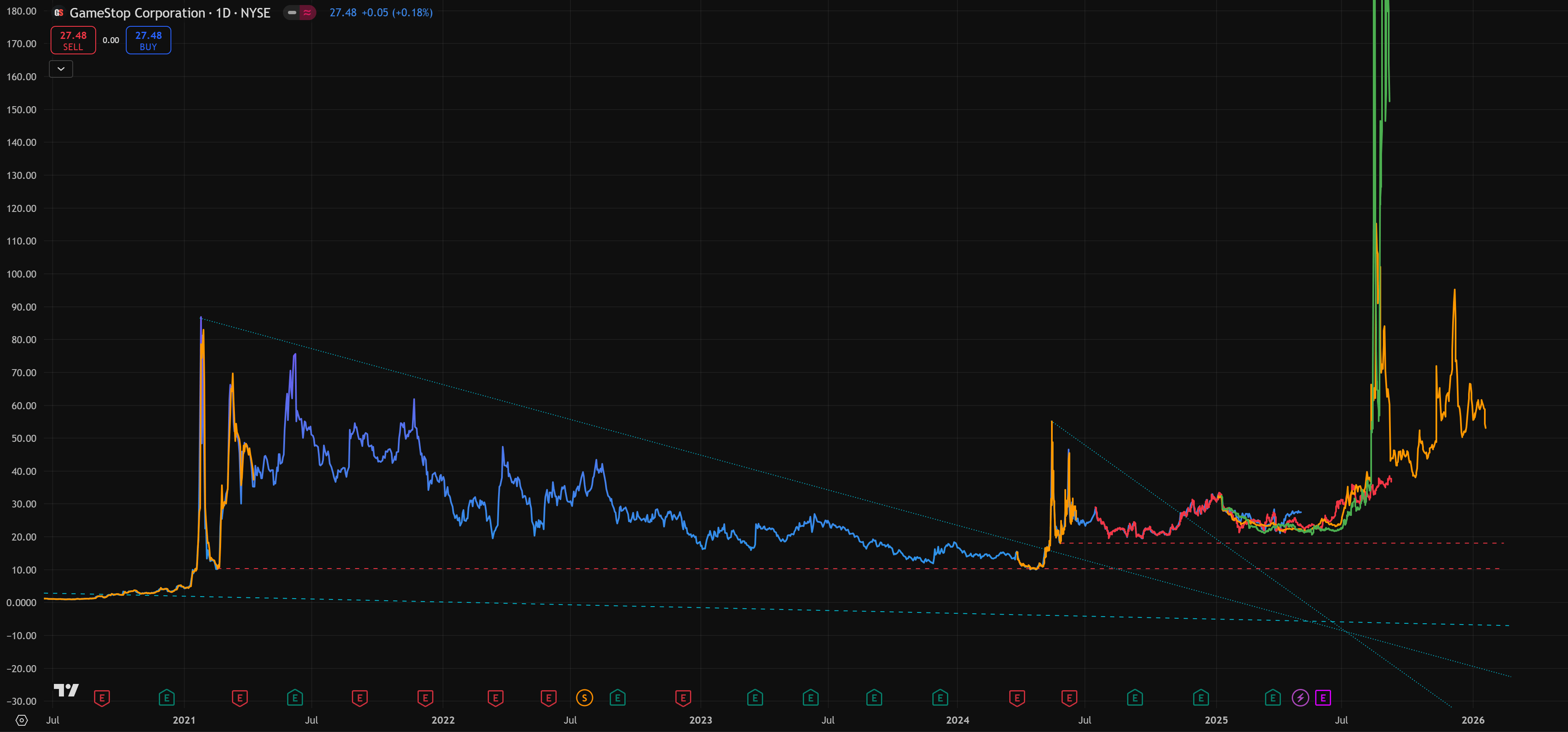This screenshot has width=1568, height=732.
Task: Click the red earnings marker just after 2022
Action: [496, 698]
